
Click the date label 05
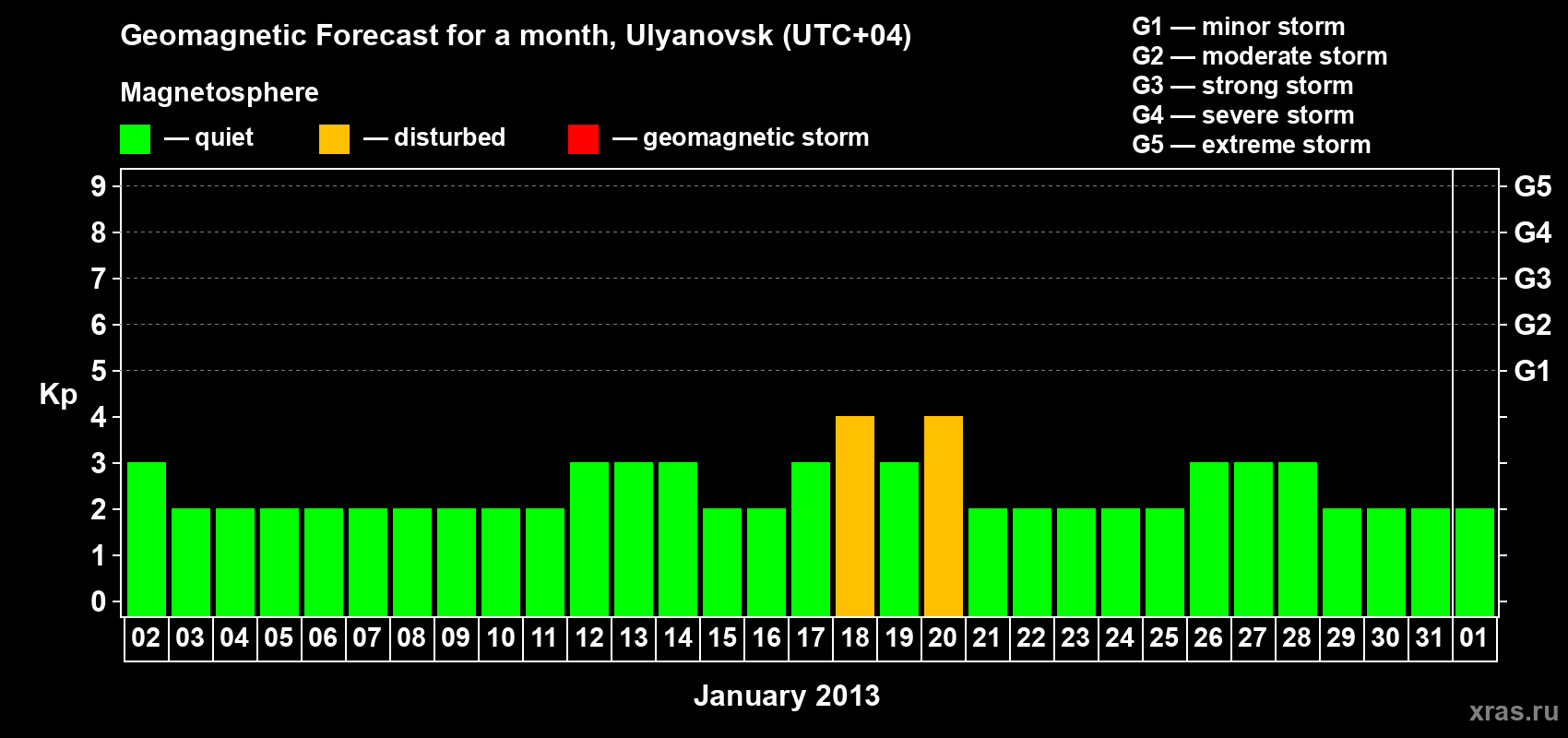[x=279, y=638]
